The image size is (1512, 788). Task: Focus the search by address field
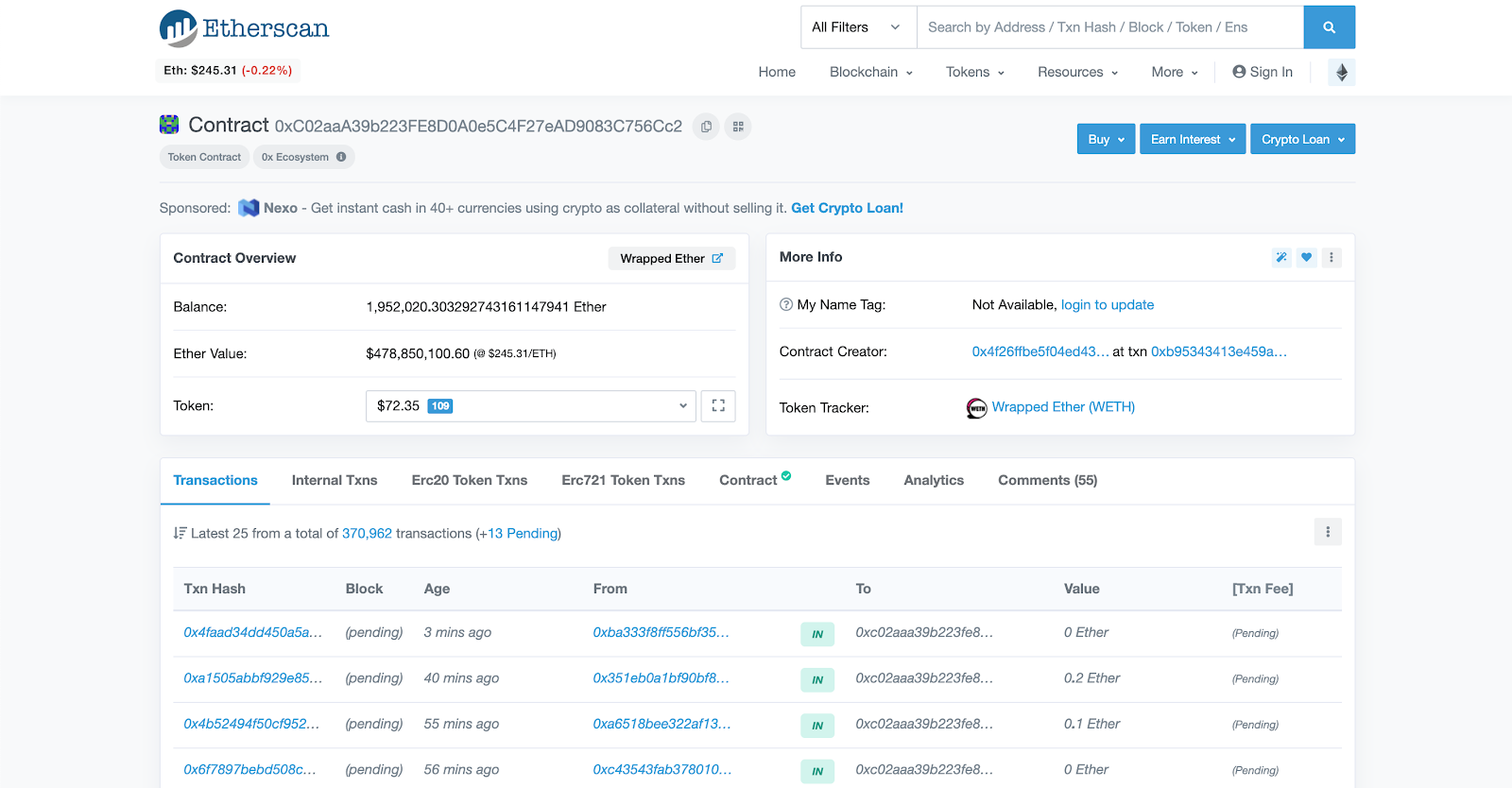click(1110, 27)
